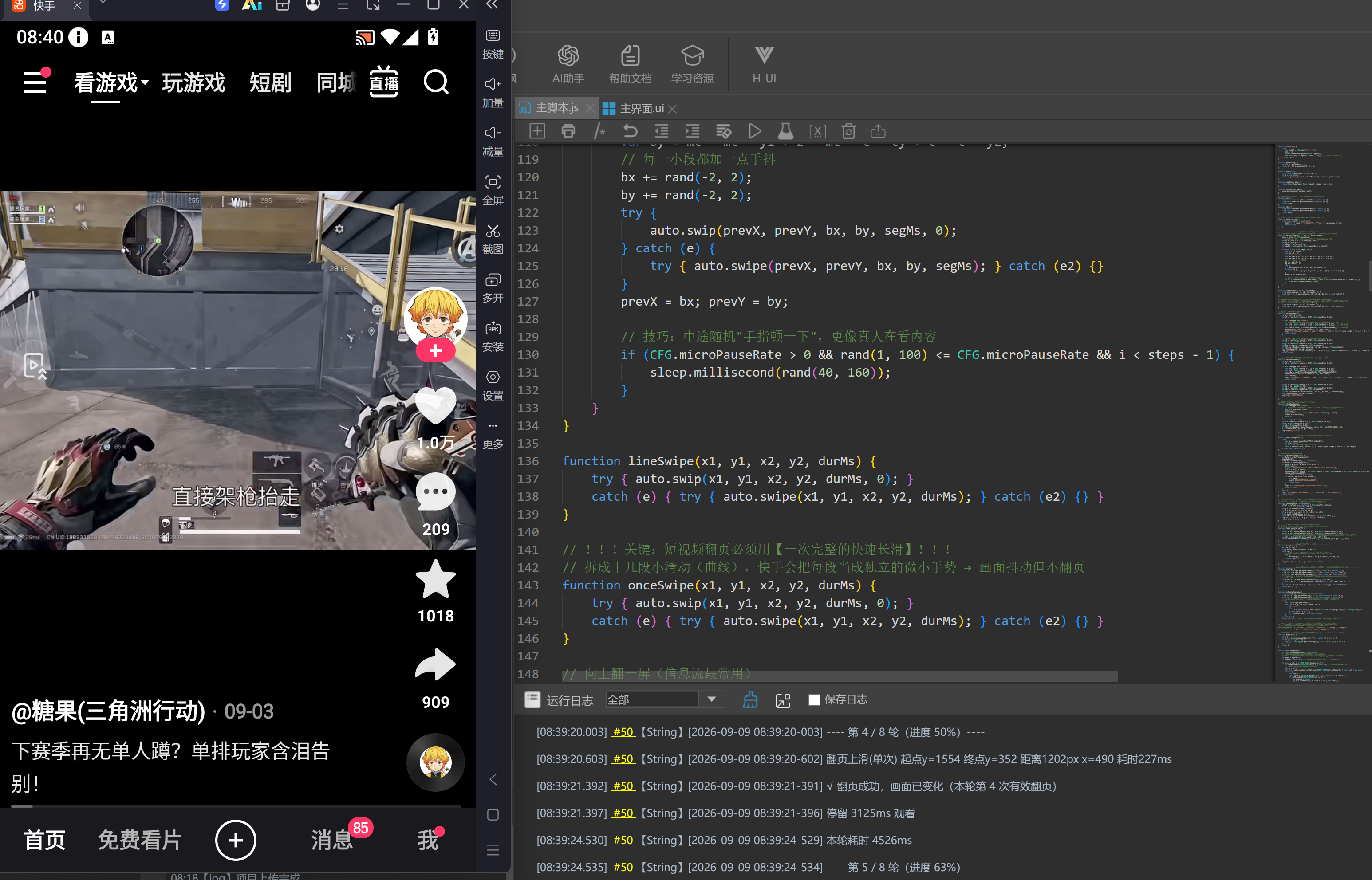
Task: Click the horizontal scrollbar under the code editor
Action: 839,676
